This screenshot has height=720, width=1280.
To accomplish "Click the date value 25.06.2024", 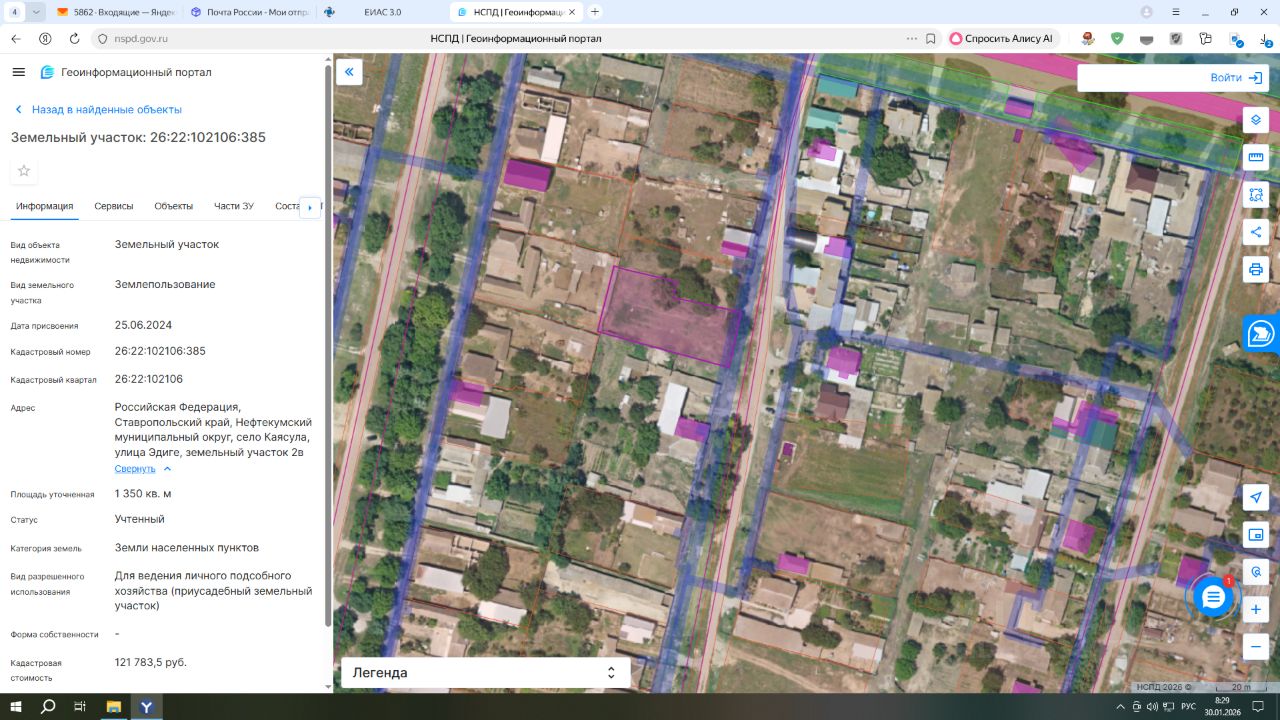I will tap(143, 325).
